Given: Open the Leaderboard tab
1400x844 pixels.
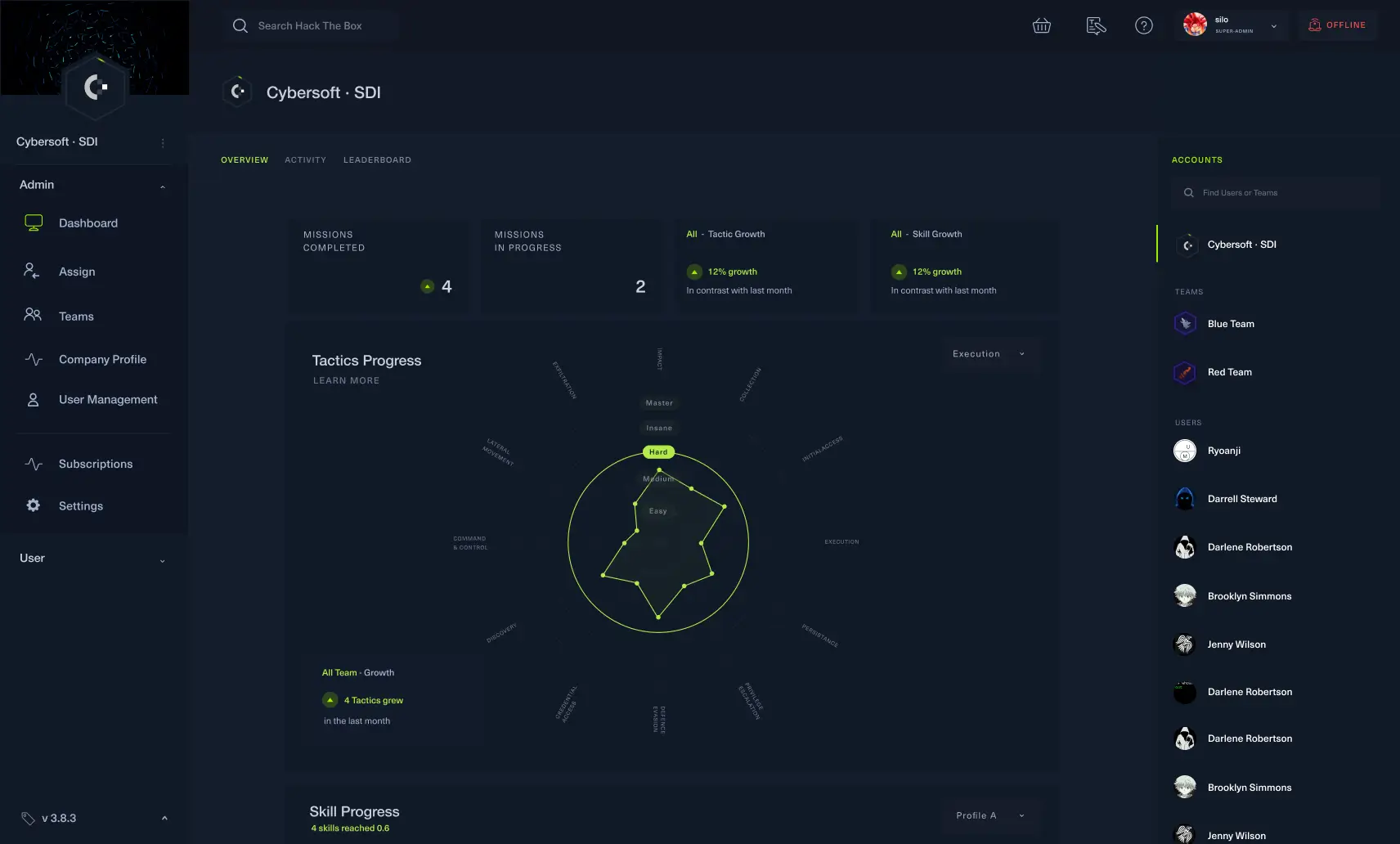Looking at the screenshot, I should 377,159.
